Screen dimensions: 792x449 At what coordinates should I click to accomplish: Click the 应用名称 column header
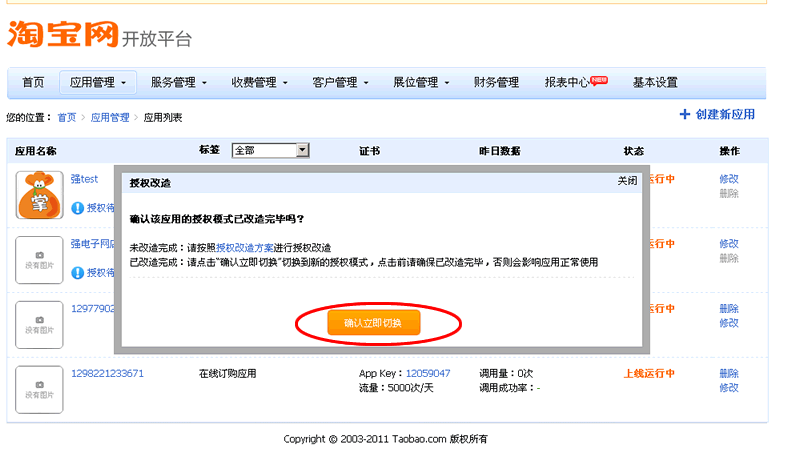click(x=35, y=151)
